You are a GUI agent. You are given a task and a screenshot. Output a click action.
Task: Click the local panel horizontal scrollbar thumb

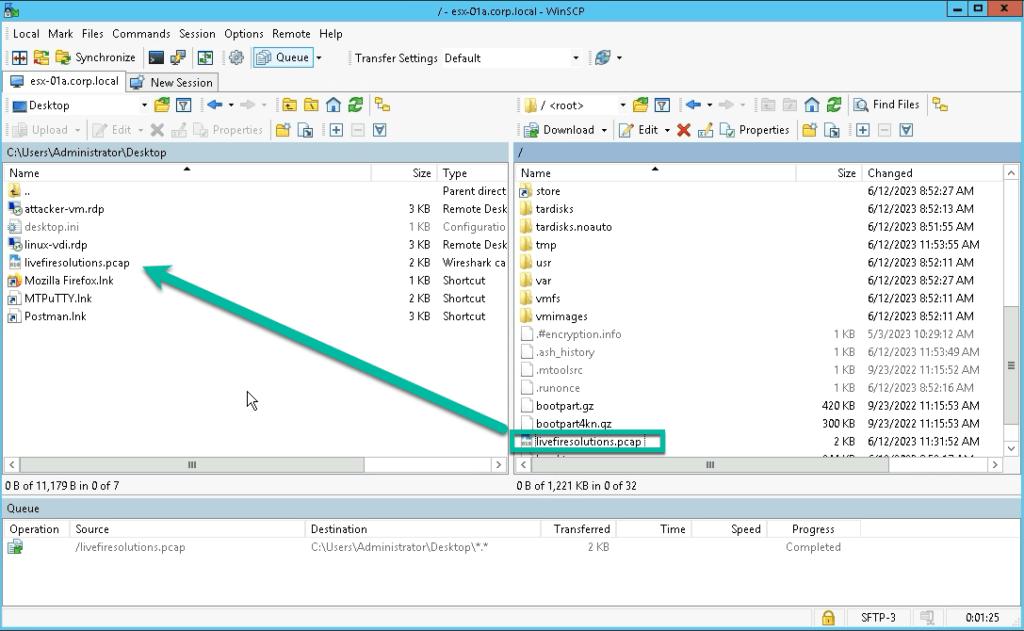(192, 465)
